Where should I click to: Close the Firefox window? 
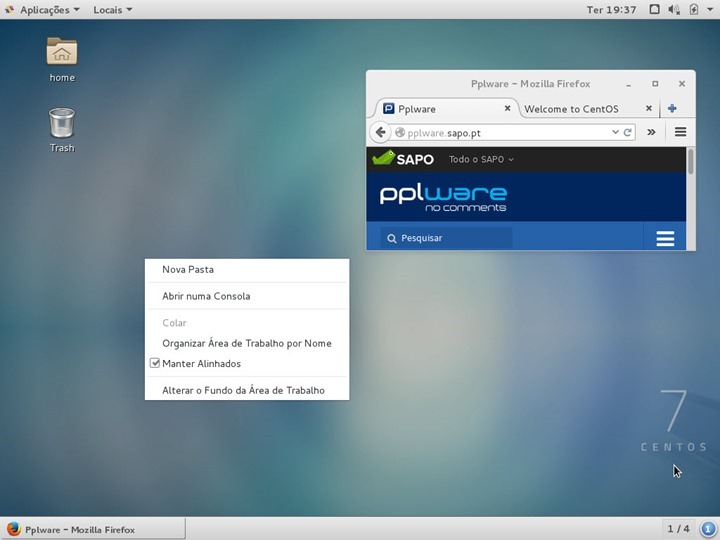click(x=682, y=84)
